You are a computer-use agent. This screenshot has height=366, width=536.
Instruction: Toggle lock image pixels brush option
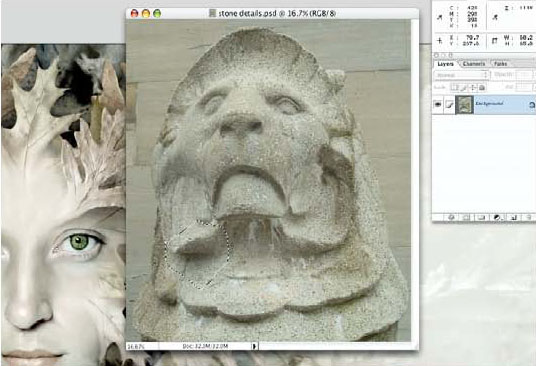pyautogui.click(x=464, y=87)
